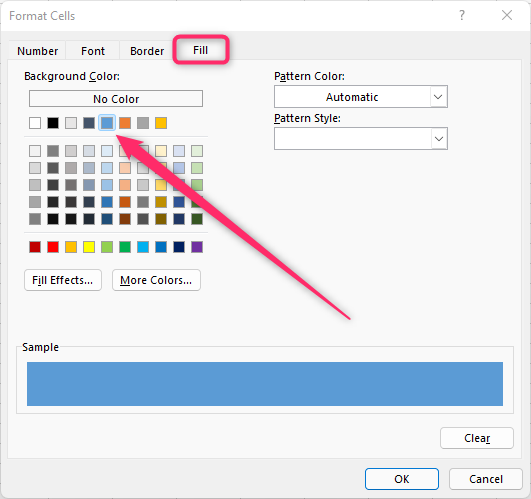
Task: Open the help question mark icon
Action: pos(462,15)
